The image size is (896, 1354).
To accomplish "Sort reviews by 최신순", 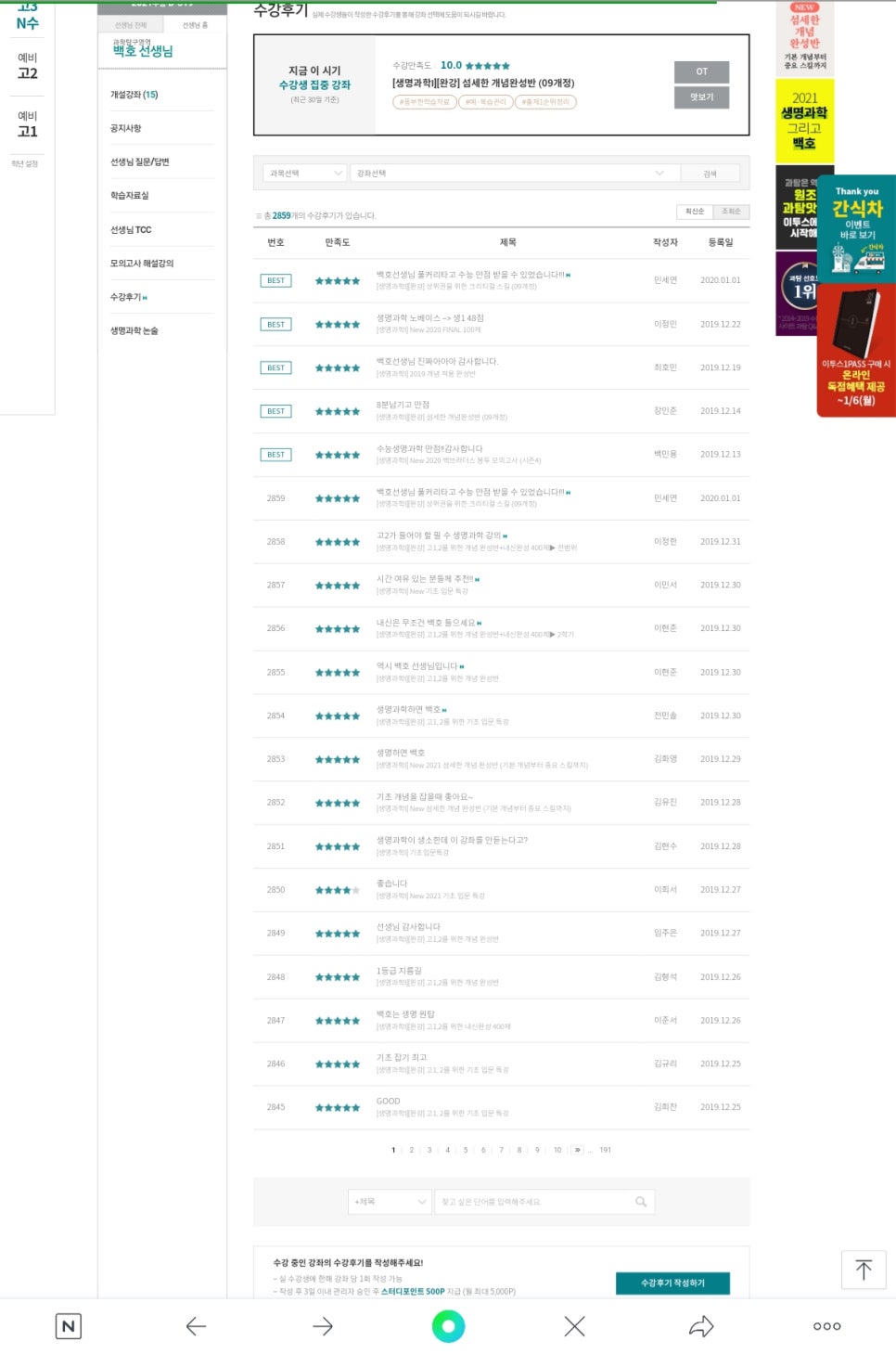I will pos(695,212).
